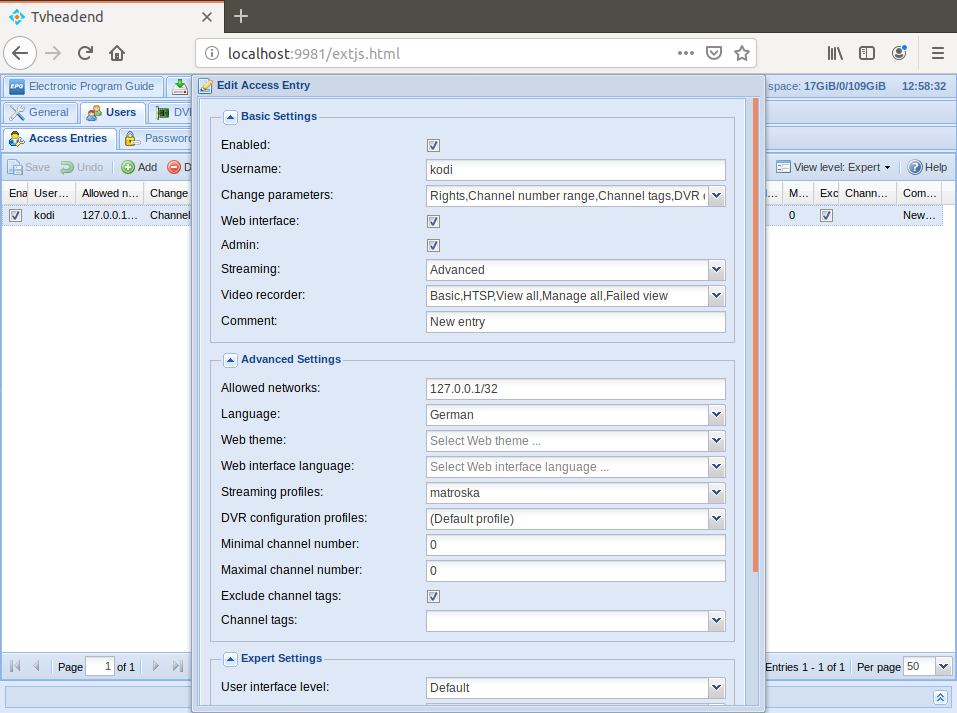957x713 pixels.
Task: Open the Streaming profiles dropdown
Action: pyautogui.click(x=717, y=493)
